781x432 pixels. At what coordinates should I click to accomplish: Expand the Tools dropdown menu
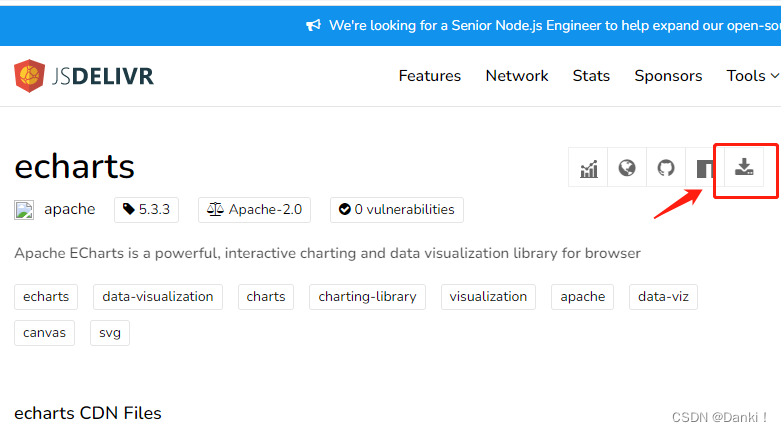pyautogui.click(x=752, y=76)
